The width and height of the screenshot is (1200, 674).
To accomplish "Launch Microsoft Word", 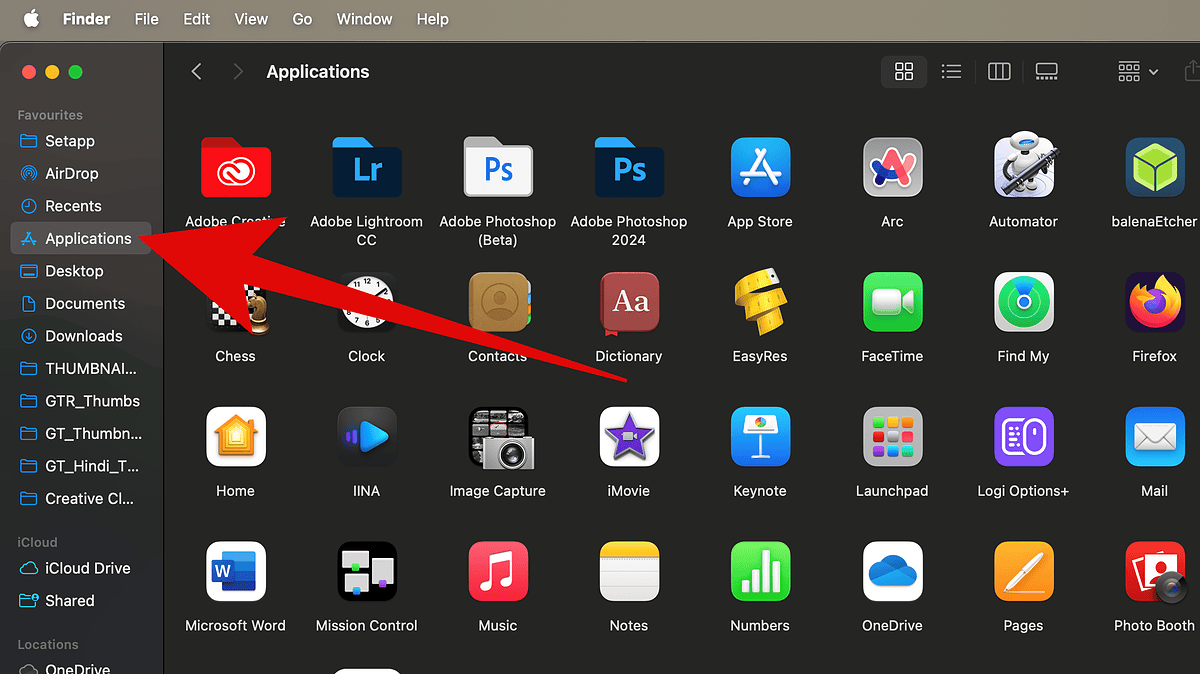I will coord(236,572).
